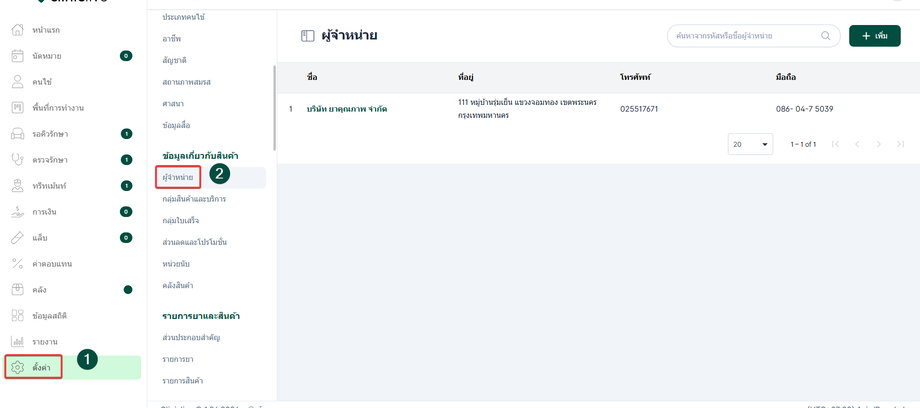This screenshot has width=920, height=408.
Task: Click the treatment icon beside ทรีทเม้นท์
Action: [18, 186]
